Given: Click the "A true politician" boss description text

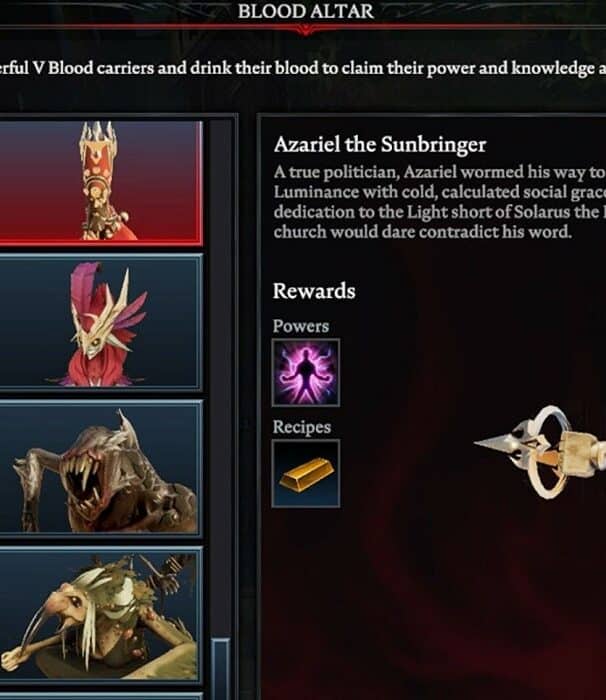Looking at the screenshot, I should [x=440, y=202].
